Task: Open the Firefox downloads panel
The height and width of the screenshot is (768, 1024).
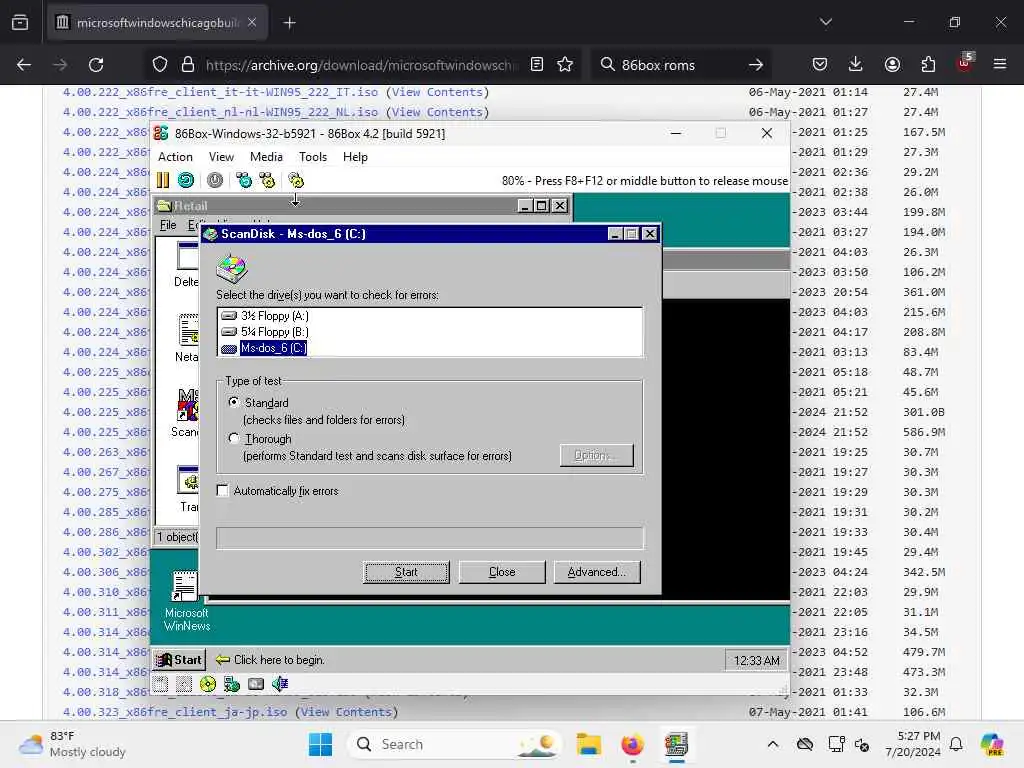Action: pyautogui.click(x=856, y=64)
